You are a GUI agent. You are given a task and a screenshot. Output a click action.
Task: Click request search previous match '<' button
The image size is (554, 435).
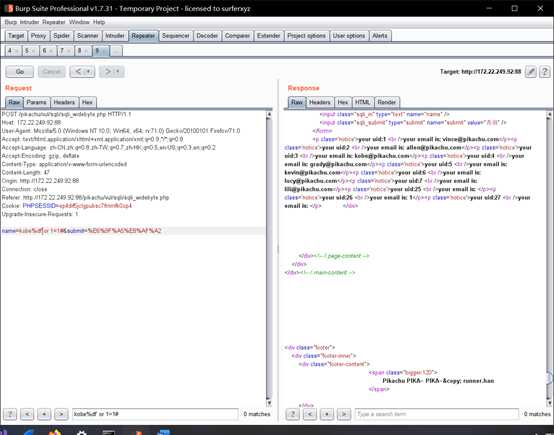[x=27, y=414]
